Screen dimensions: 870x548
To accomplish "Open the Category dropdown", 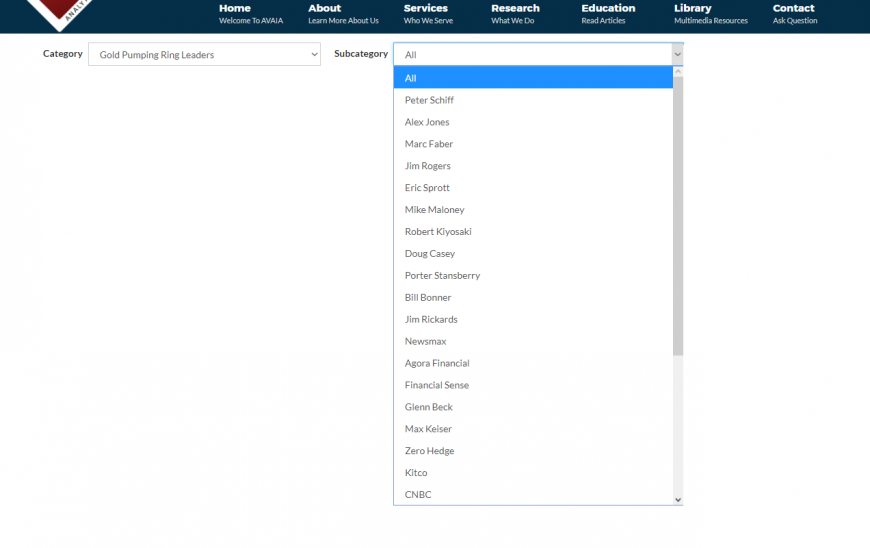I will 204,55.
